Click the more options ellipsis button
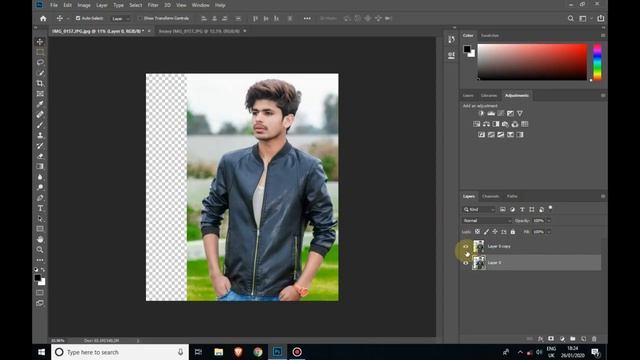640x360 pixels. point(307,18)
